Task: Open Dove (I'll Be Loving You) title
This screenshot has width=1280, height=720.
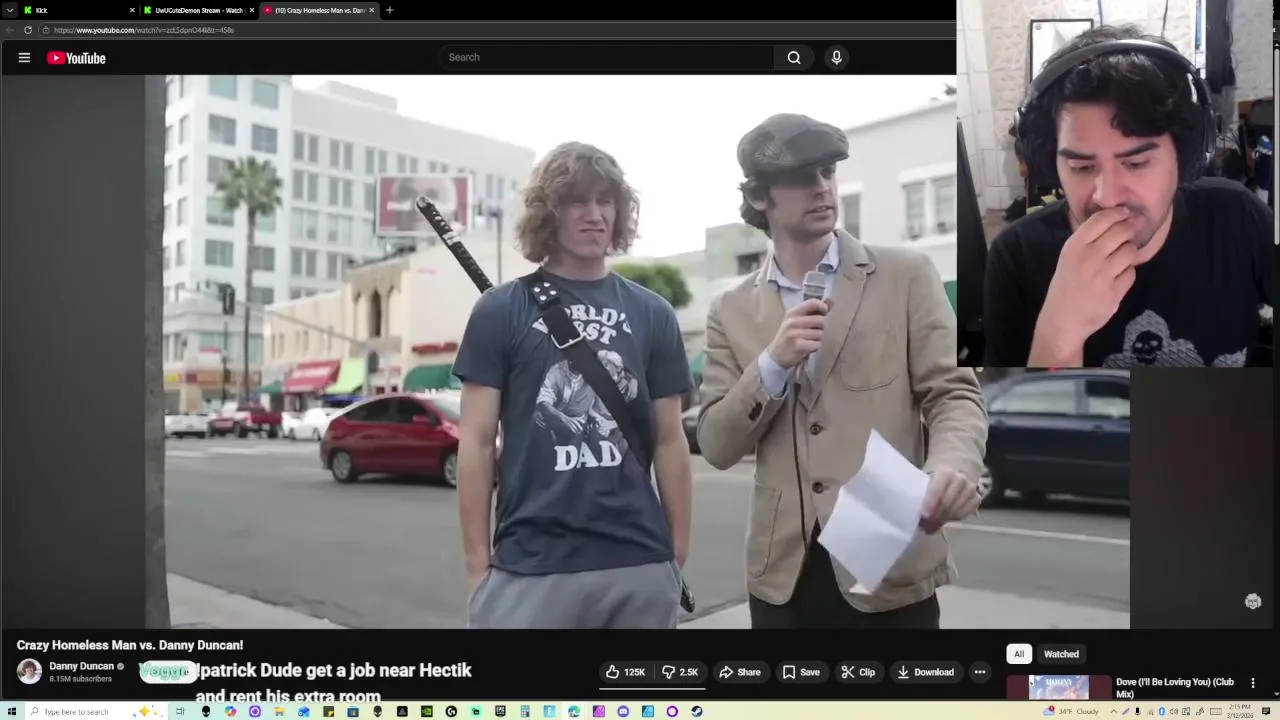Action: [x=1175, y=688]
